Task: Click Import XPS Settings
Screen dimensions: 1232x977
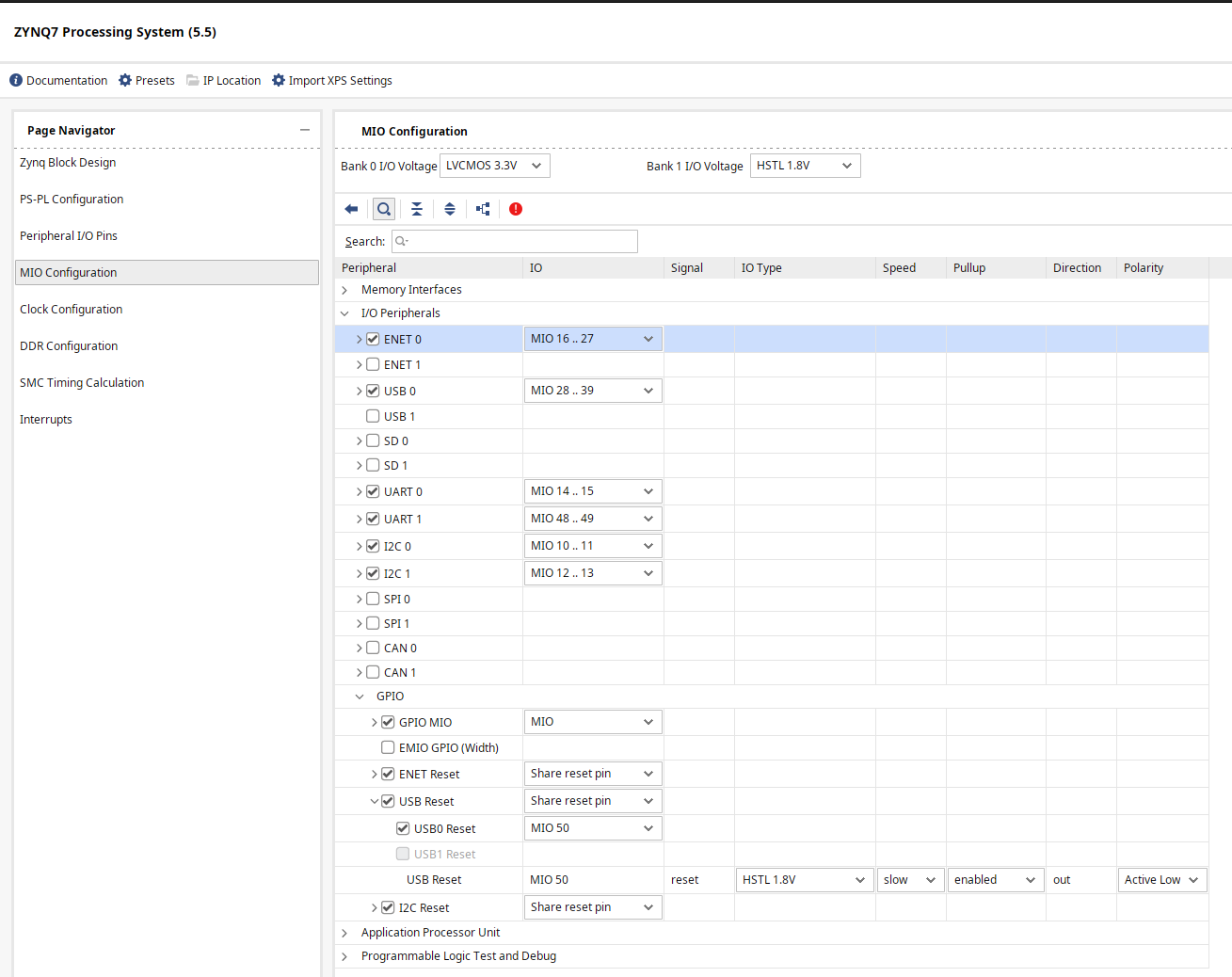Action: [332, 81]
